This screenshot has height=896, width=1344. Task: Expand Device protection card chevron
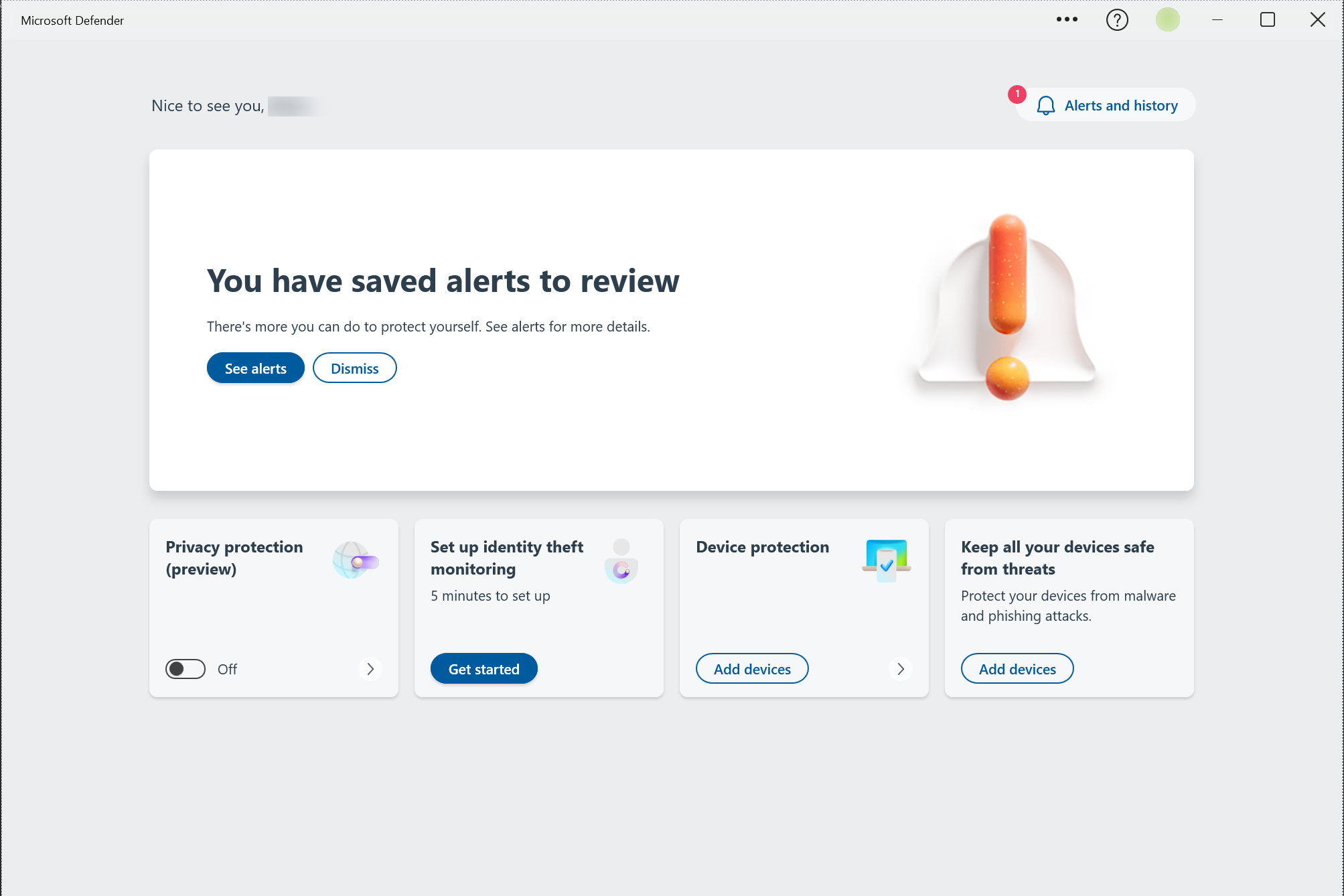[901, 669]
